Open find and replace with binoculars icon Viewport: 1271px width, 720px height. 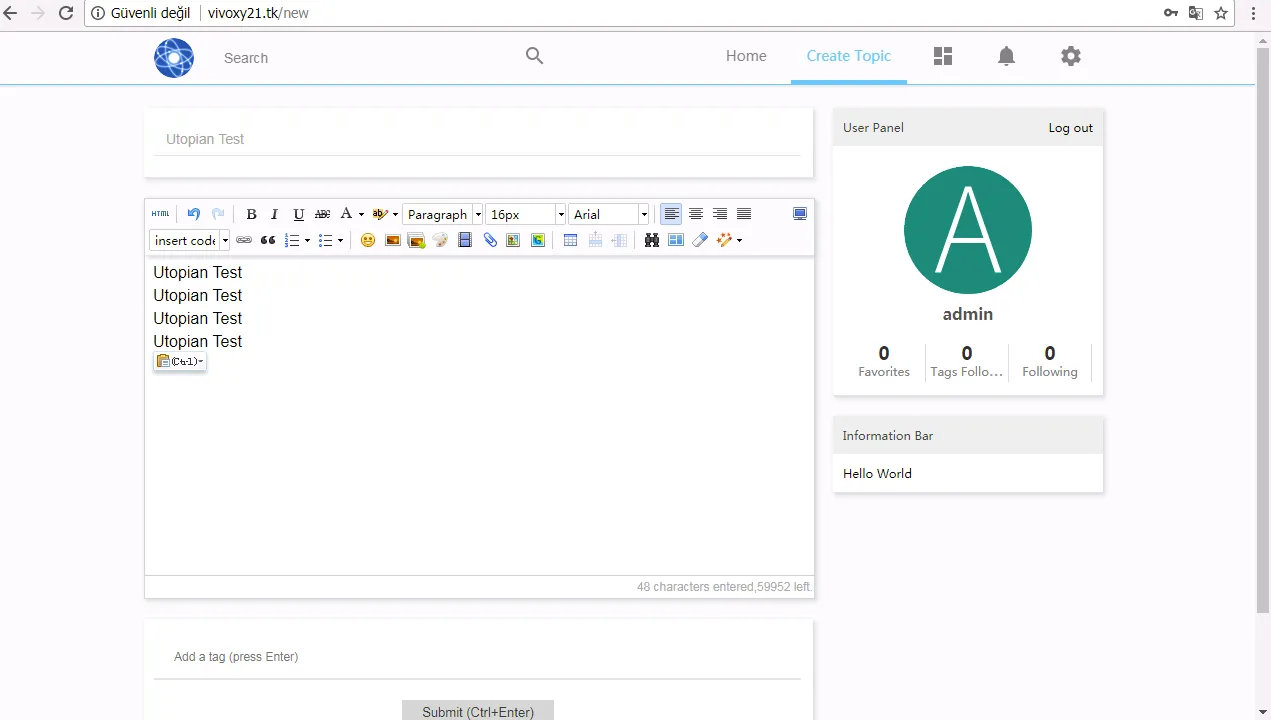coord(651,240)
